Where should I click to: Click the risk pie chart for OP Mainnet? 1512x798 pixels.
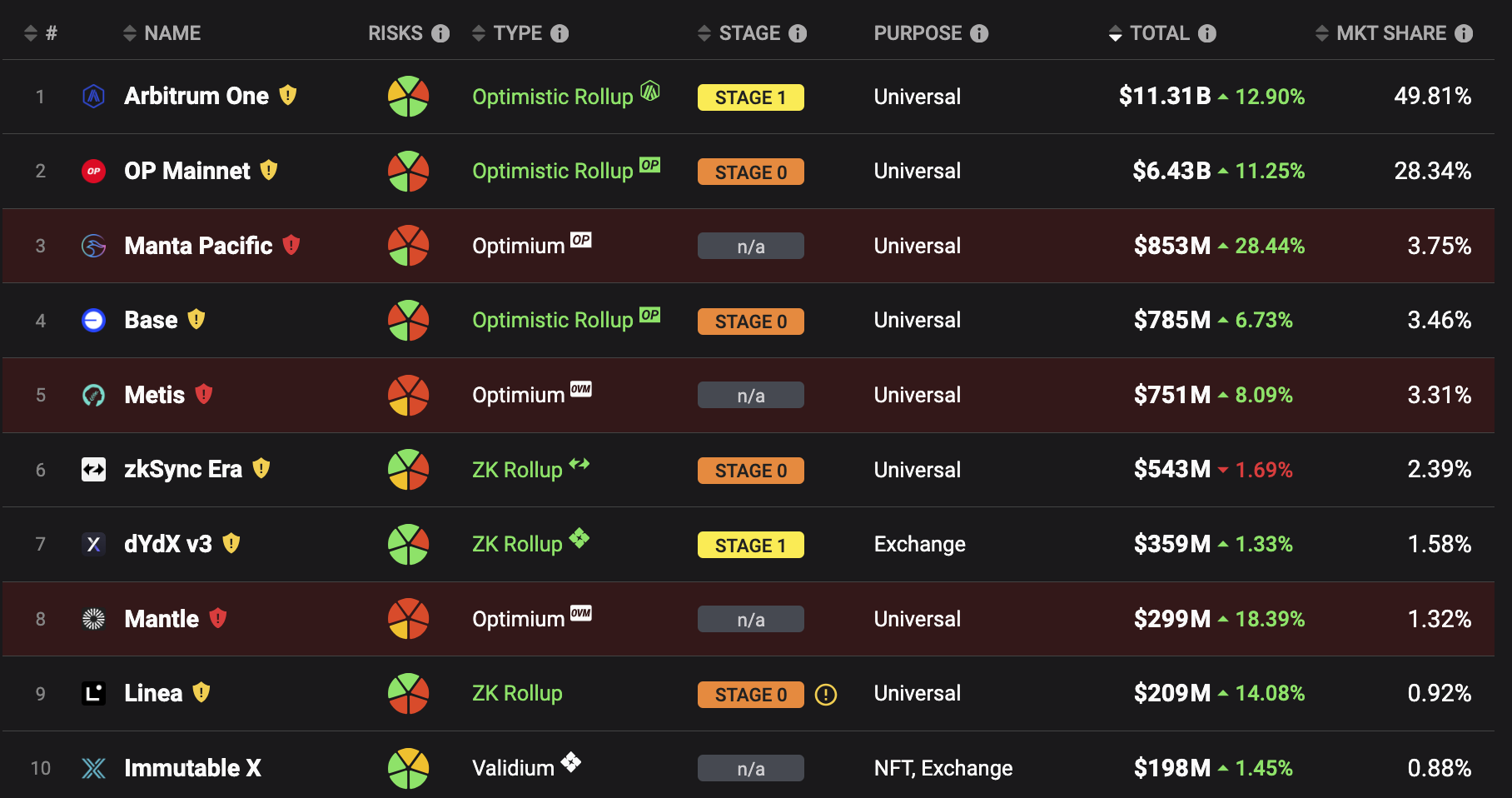click(408, 171)
